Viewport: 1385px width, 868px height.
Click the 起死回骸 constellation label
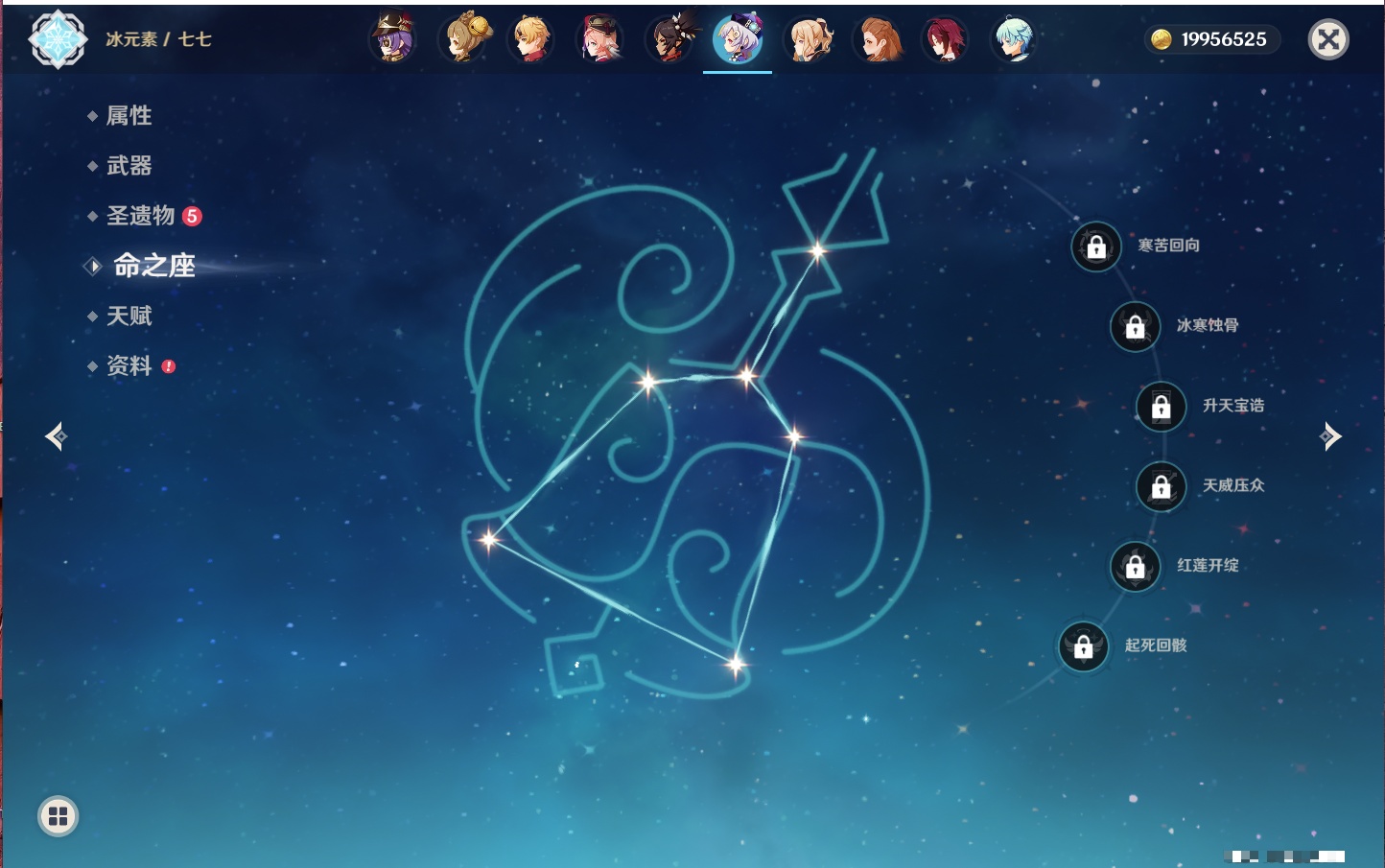[1156, 645]
